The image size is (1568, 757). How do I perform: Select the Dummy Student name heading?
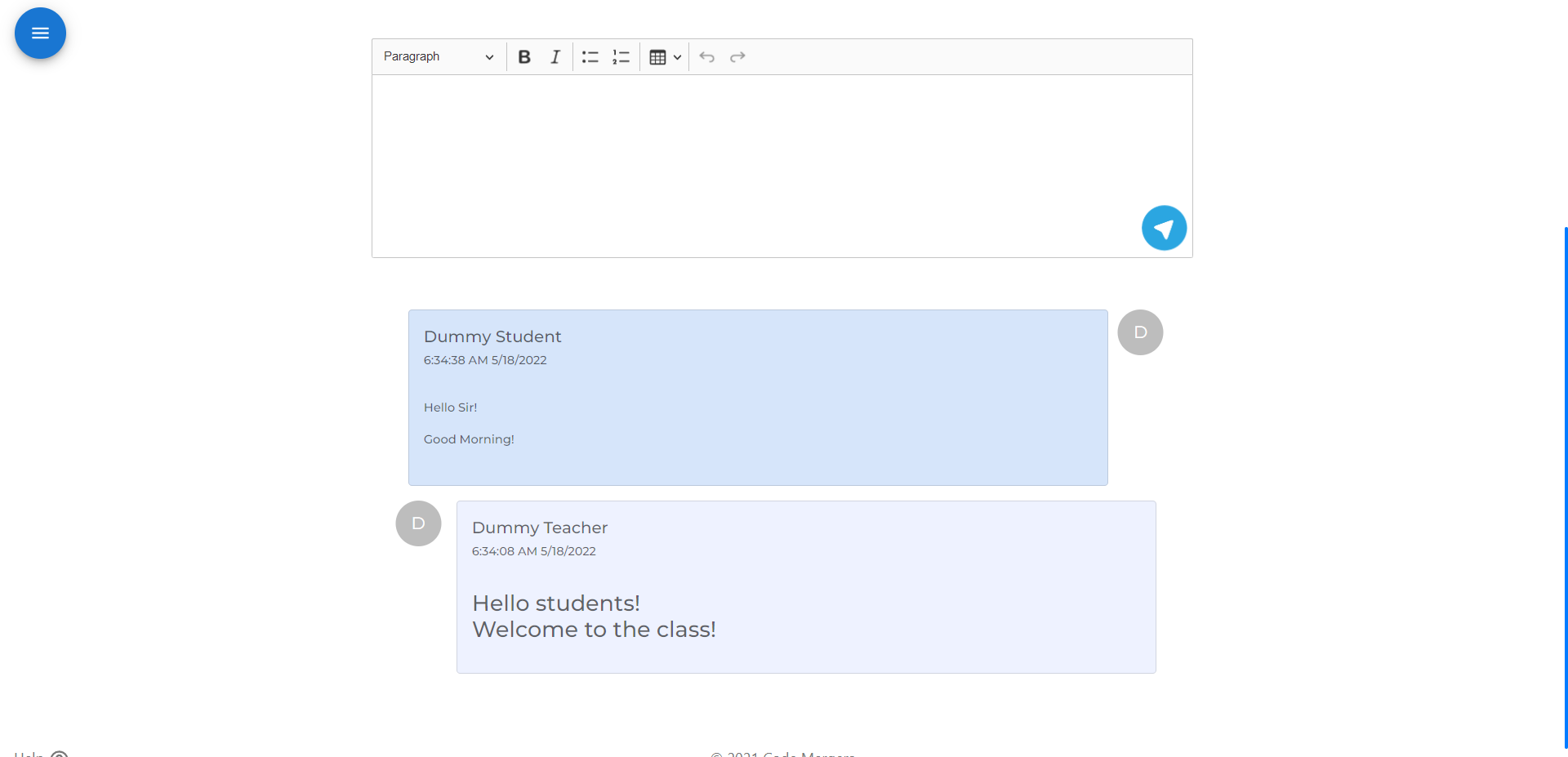(x=492, y=336)
